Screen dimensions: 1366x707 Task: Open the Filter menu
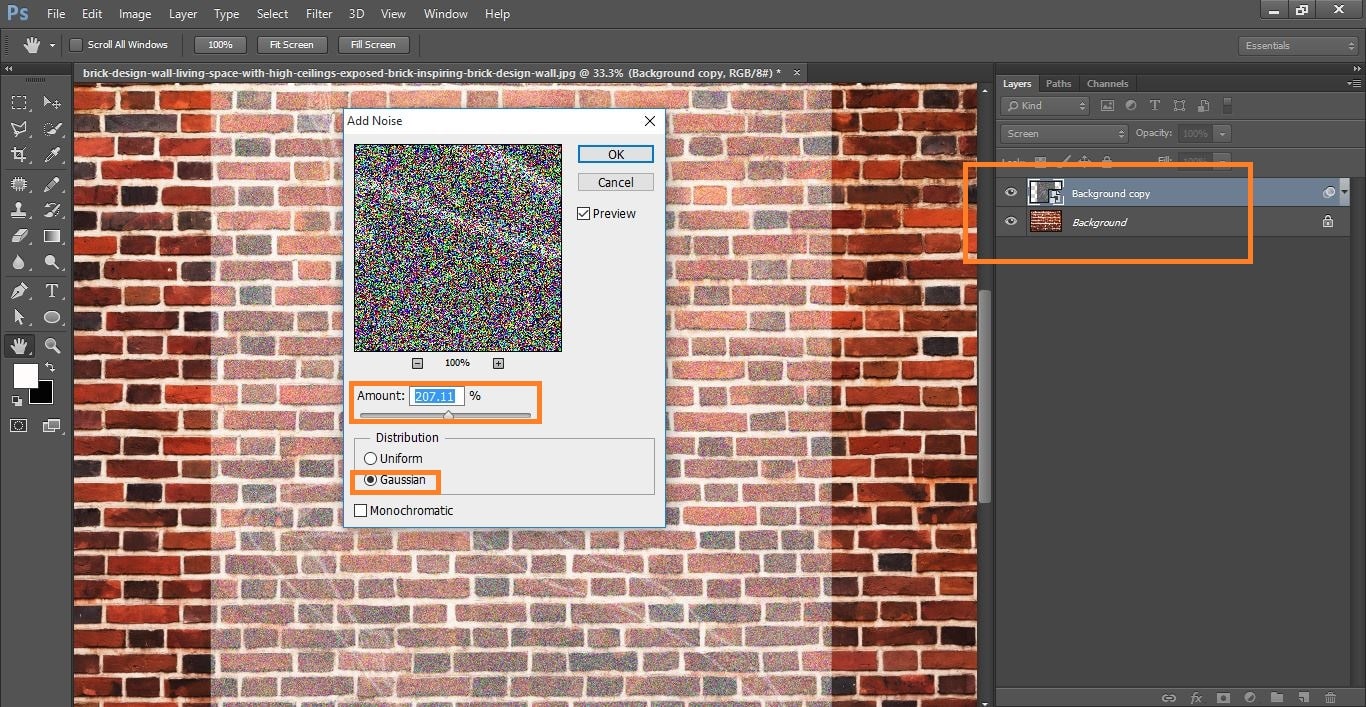click(319, 14)
